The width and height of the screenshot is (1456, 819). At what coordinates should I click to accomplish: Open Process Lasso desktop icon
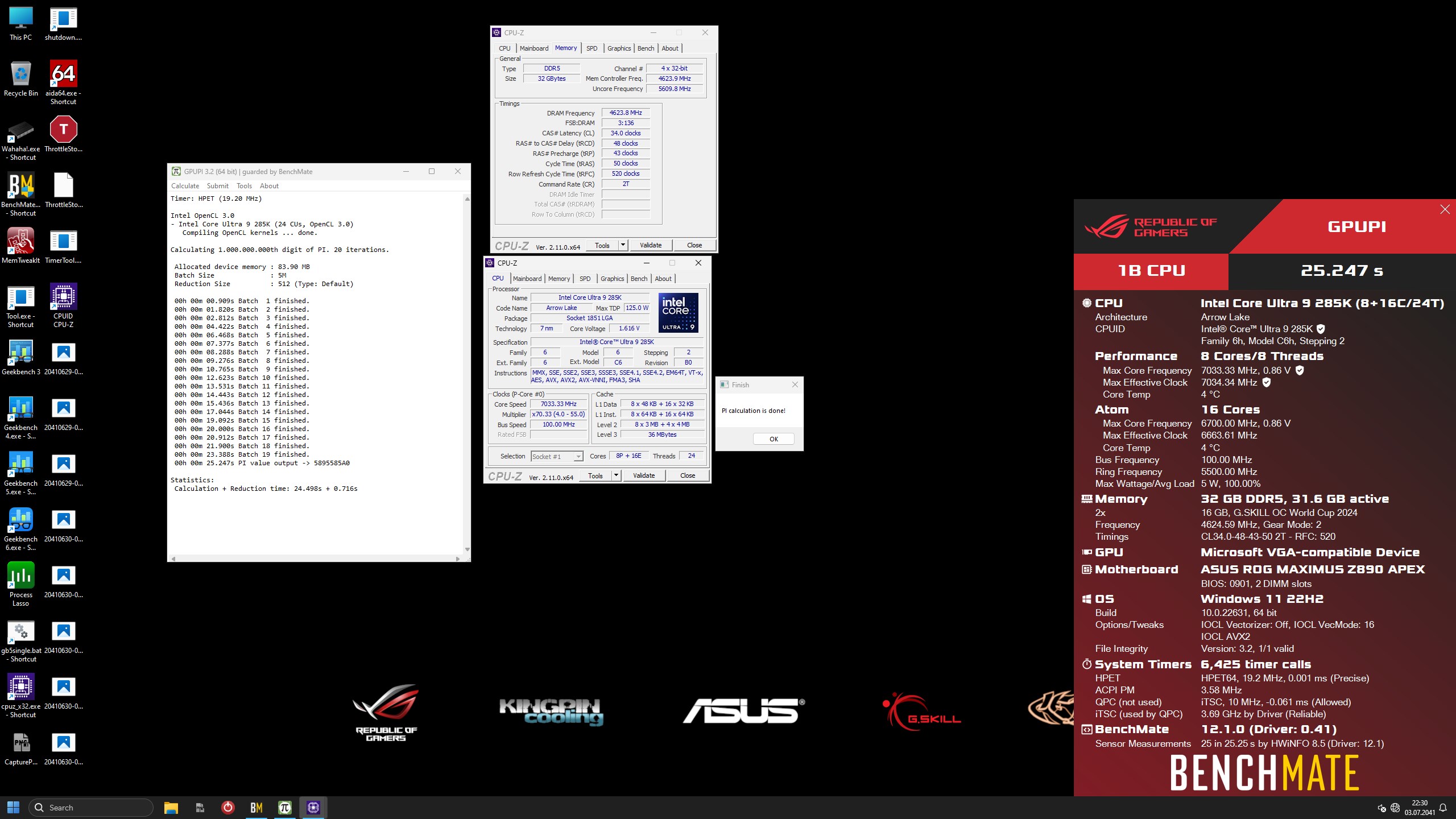pyautogui.click(x=21, y=584)
